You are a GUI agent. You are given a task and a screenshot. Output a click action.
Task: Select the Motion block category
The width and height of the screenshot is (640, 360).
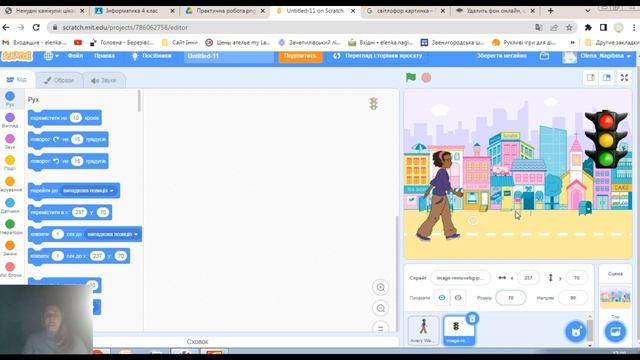[x=10, y=99]
